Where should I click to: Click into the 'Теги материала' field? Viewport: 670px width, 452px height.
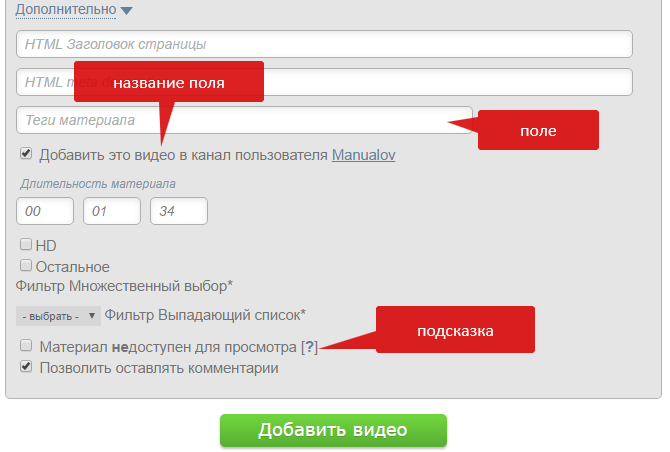point(244,120)
